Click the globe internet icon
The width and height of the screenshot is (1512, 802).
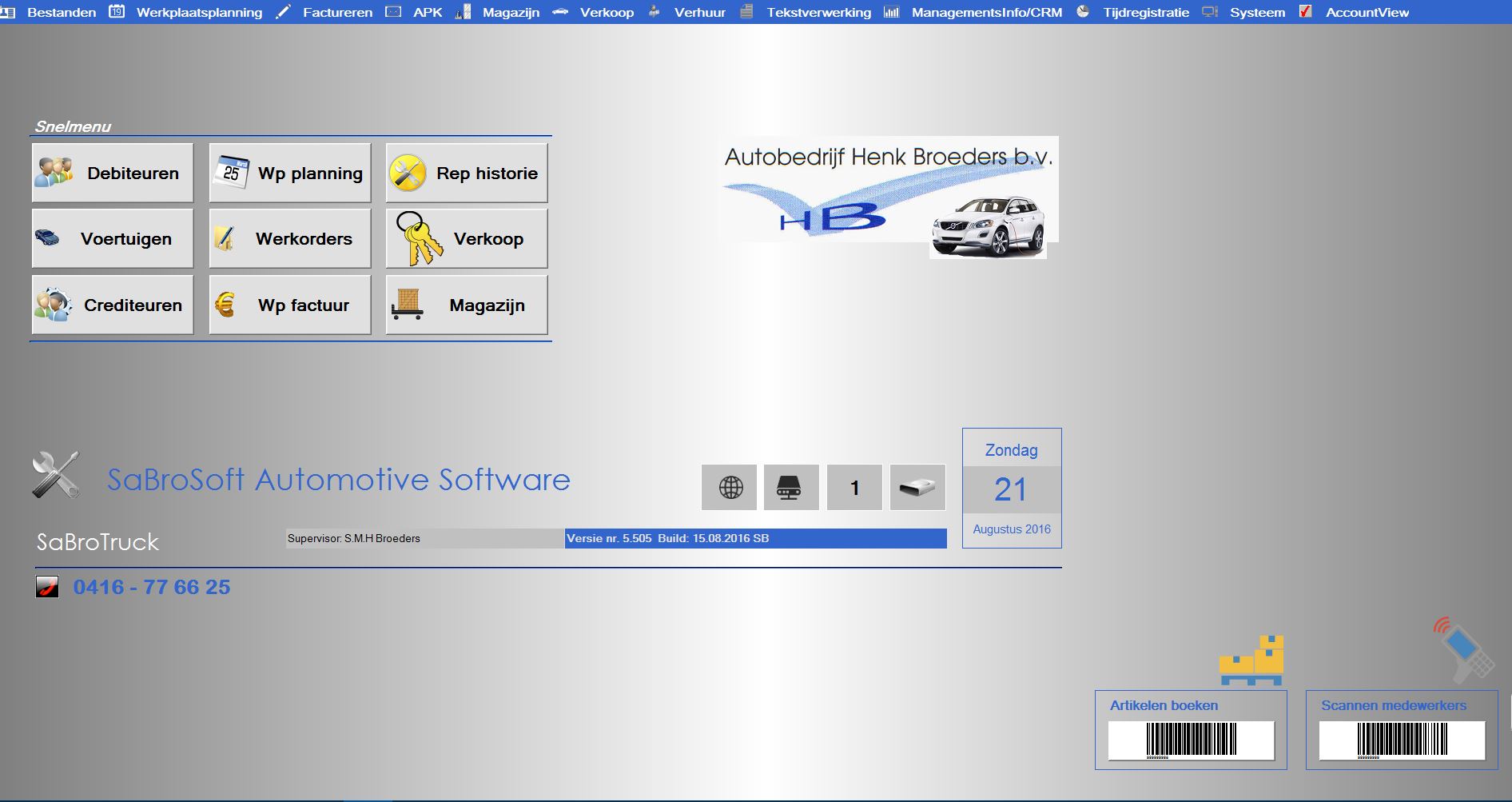729,487
